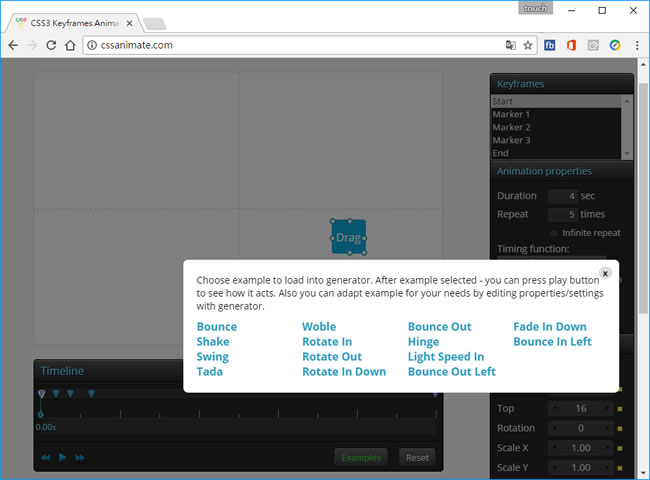Screen dimensions: 650x480
Task: Click the translate page icon
Action: pos(511,45)
